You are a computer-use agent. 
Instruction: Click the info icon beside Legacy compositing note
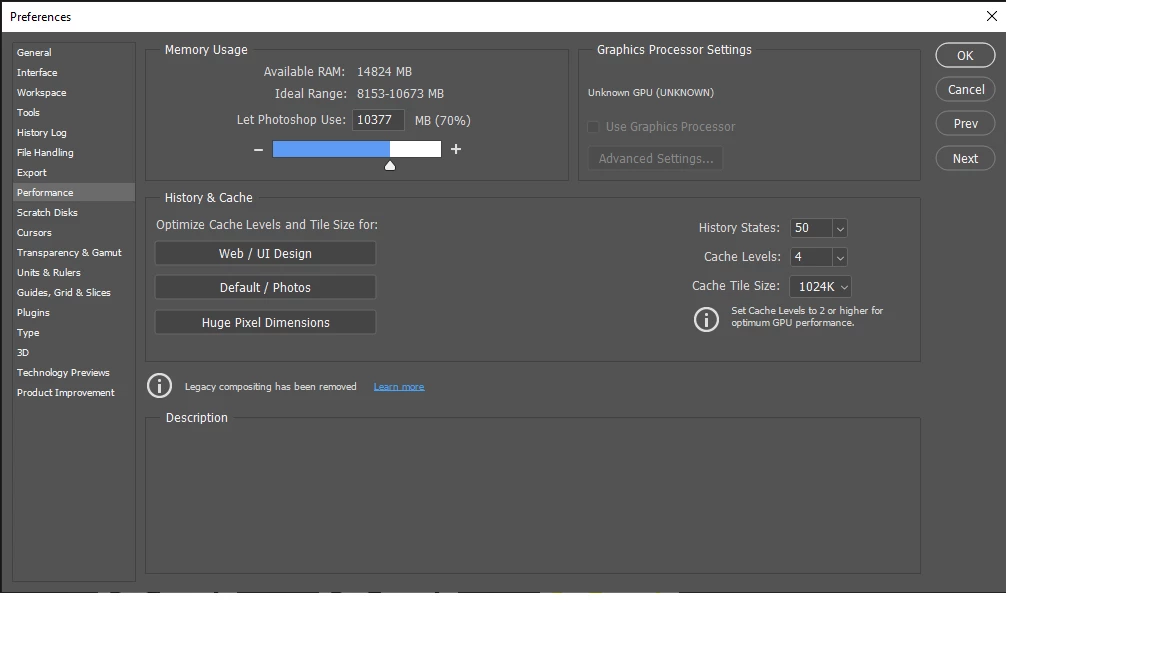click(159, 386)
